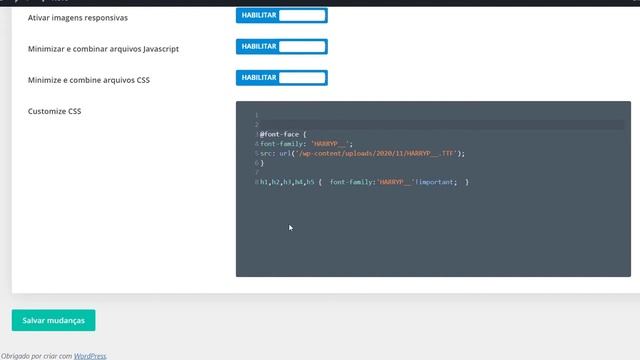This screenshot has width=640, height=360.
Task: Click the h1,h2,h3,h4,h5 rule line
Action: point(364,182)
